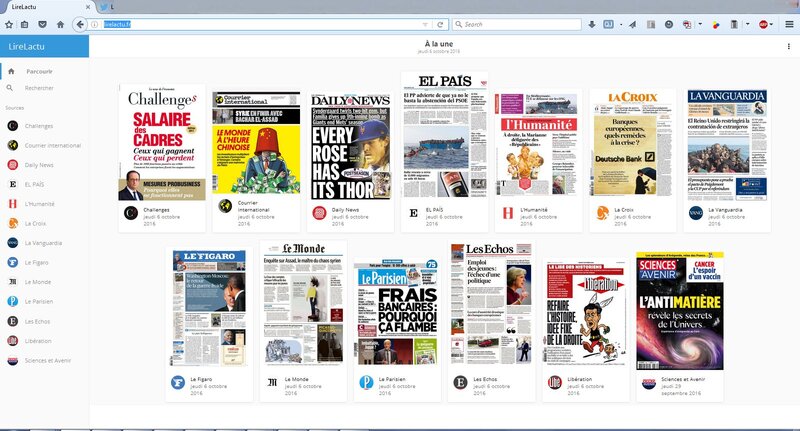800x431 pixels.
Task: Open the Le Figaro front page thumbnail
Action: coord(209,308)
